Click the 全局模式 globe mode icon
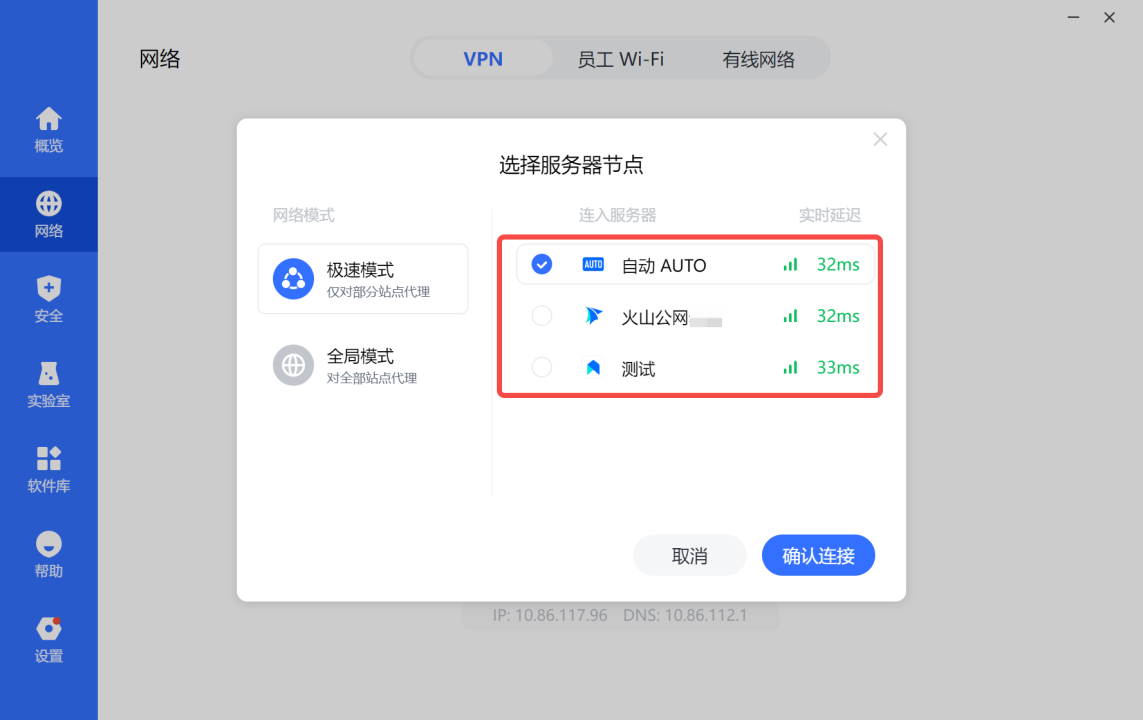The width and height of the screenshot is (1143, 720). pos(293,365)
